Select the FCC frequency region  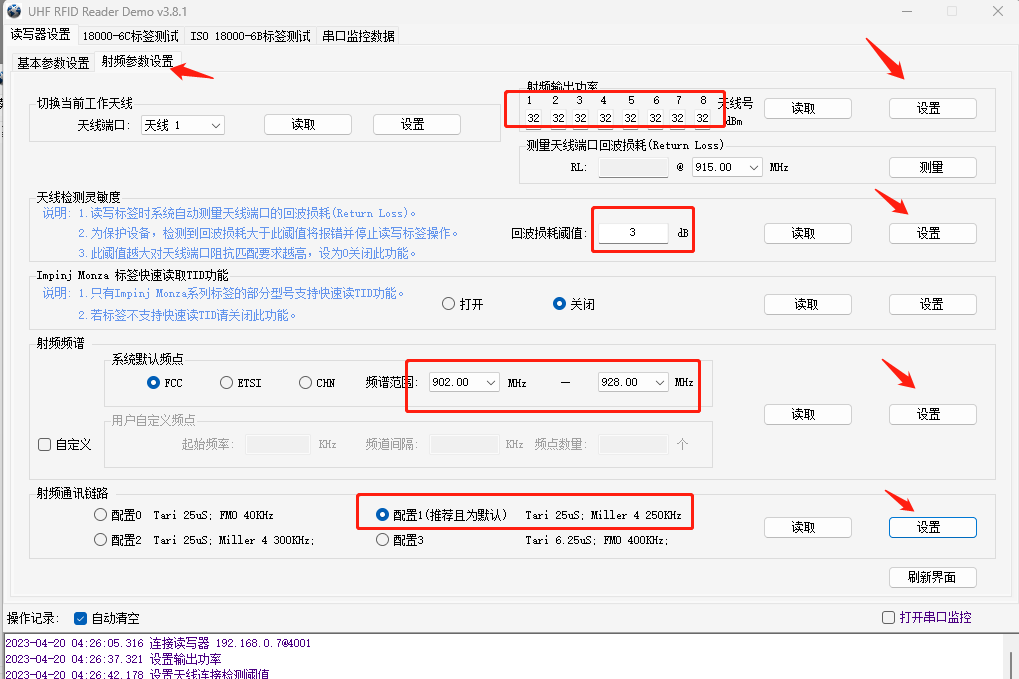(165, 383)
